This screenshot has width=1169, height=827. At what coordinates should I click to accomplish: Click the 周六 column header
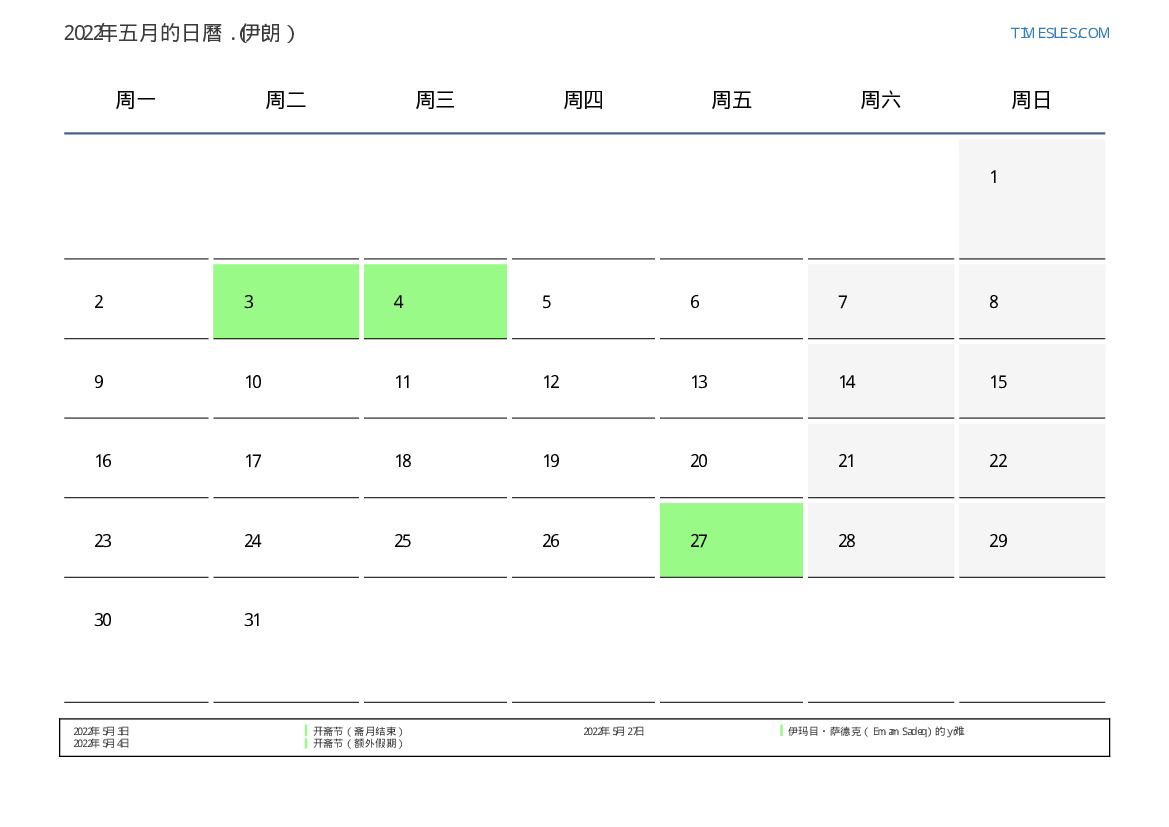[x=880, y=100]
